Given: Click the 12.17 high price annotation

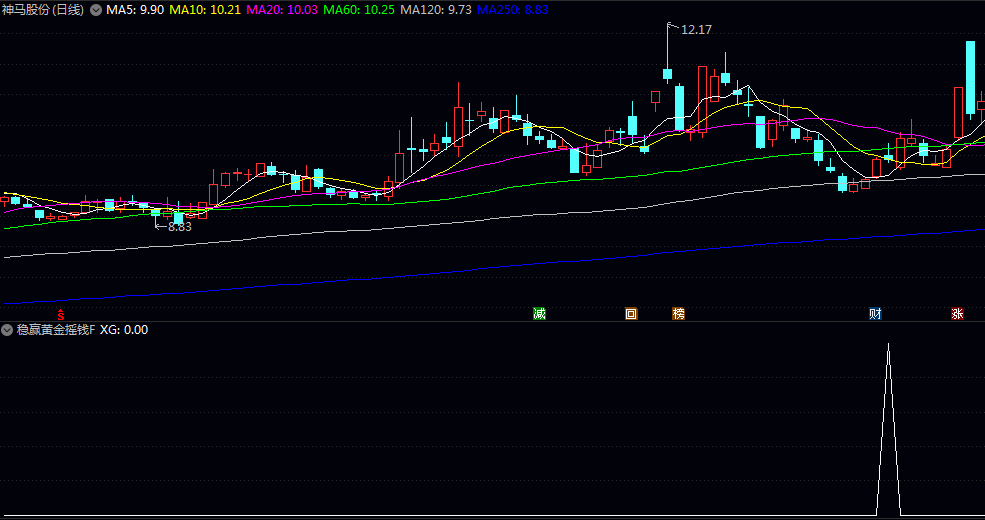Looking at the screenshot, I should click(x=696, y=30).
